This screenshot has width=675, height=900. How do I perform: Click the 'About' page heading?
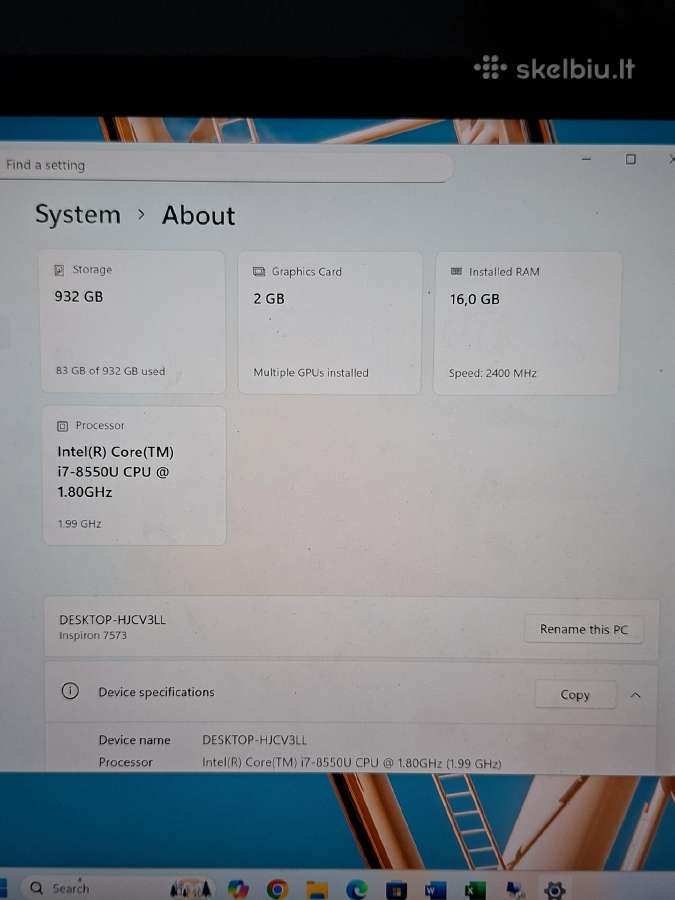tap(199, 216)
